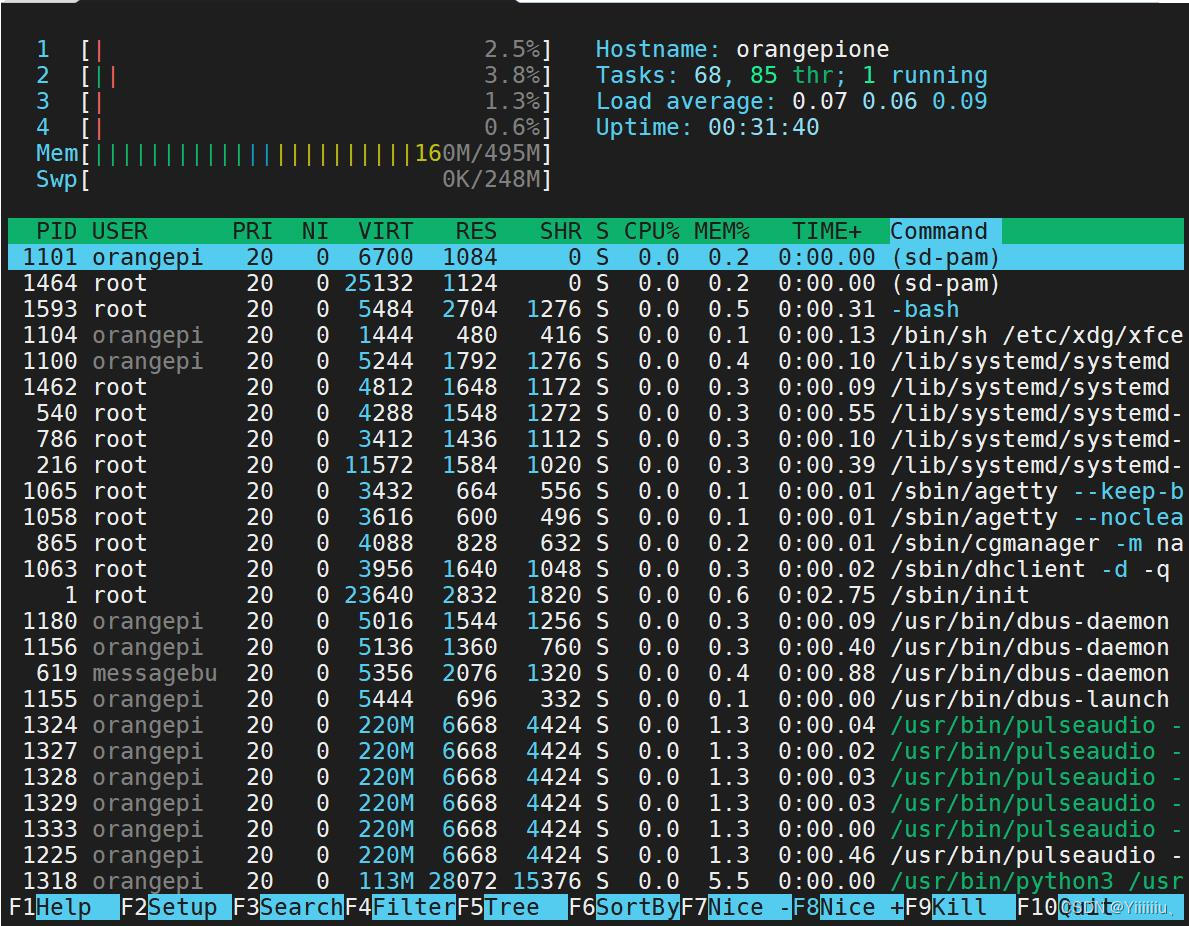1189x926 pixels.
Task: Select pulseaudio thread PID 1328
Action: (x=595, y=777)
